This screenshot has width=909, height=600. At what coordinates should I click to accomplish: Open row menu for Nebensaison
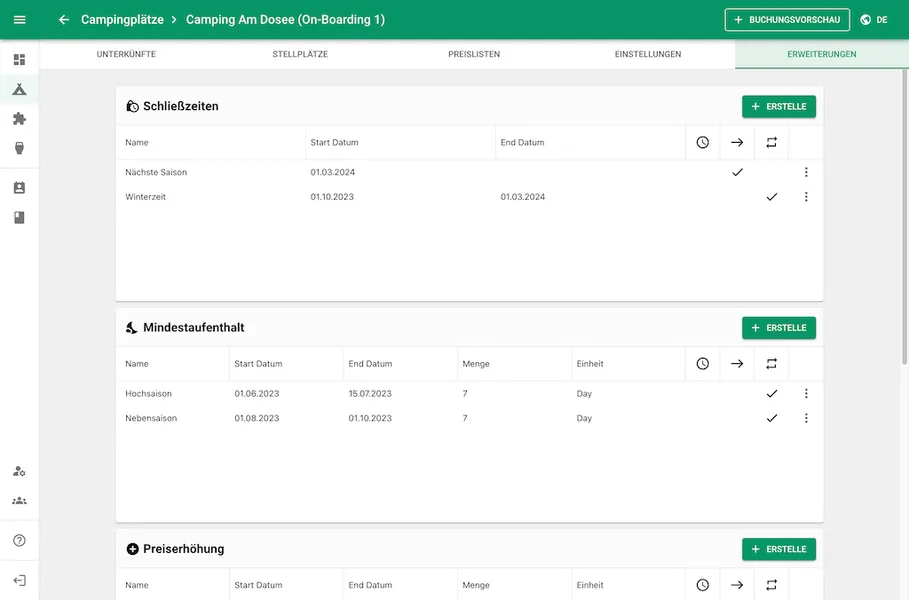click(806, 418)
